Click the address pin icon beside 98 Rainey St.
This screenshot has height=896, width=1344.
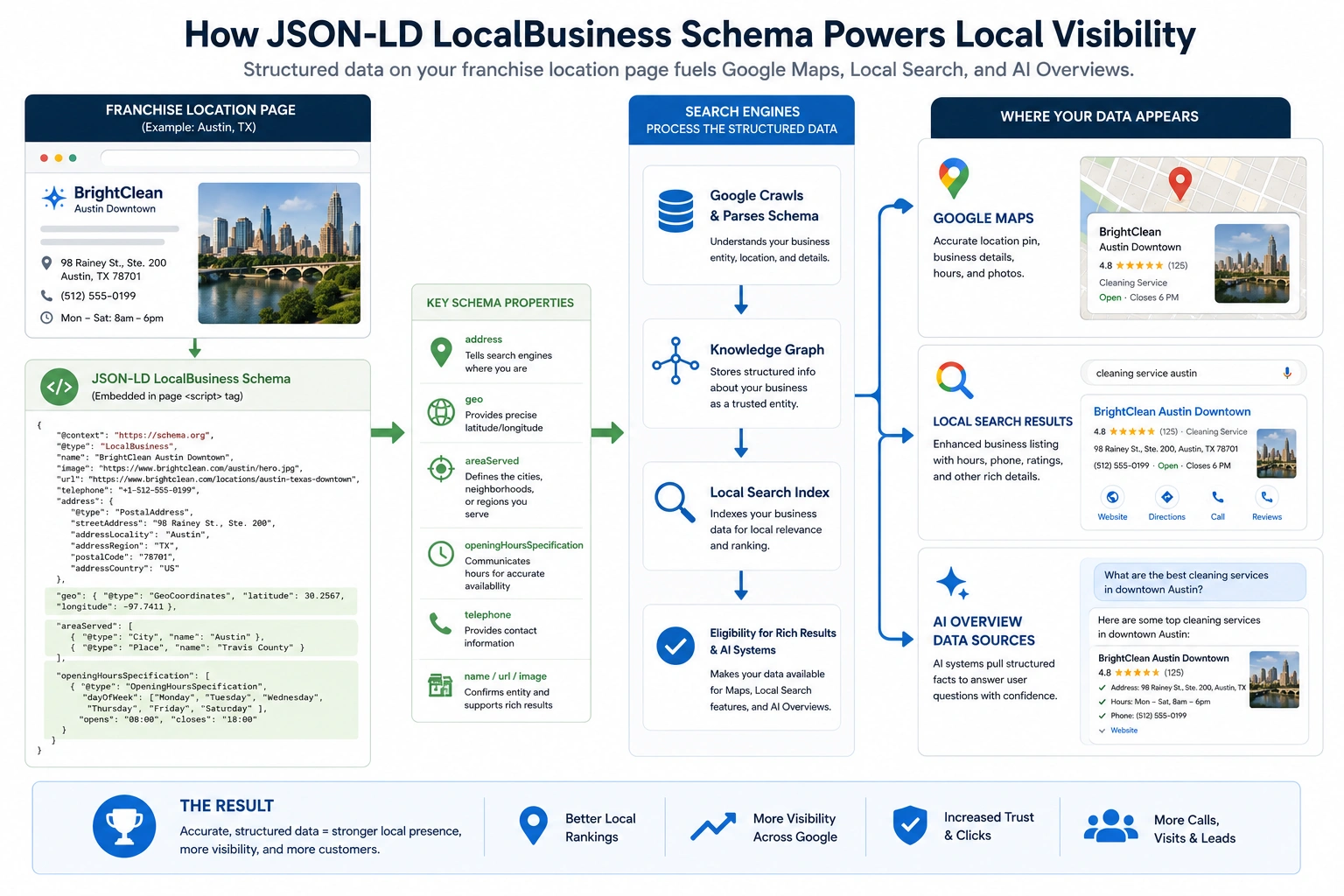[46, 262]
